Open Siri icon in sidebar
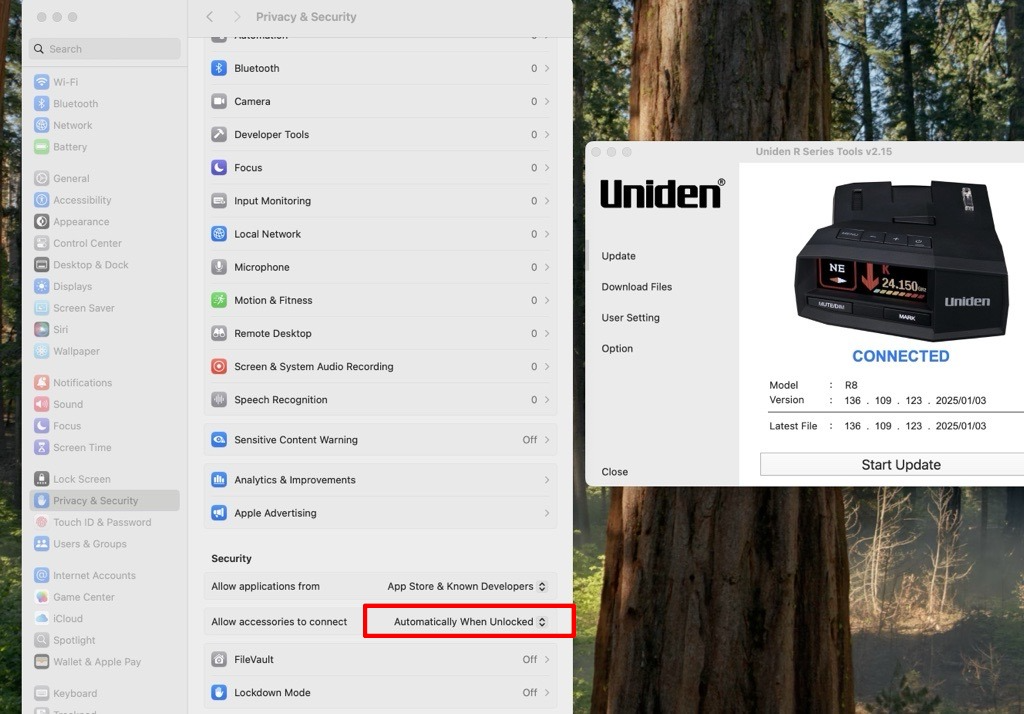Screen dimensions: 1024x714 pyautogui.click(x=42, y=329)
